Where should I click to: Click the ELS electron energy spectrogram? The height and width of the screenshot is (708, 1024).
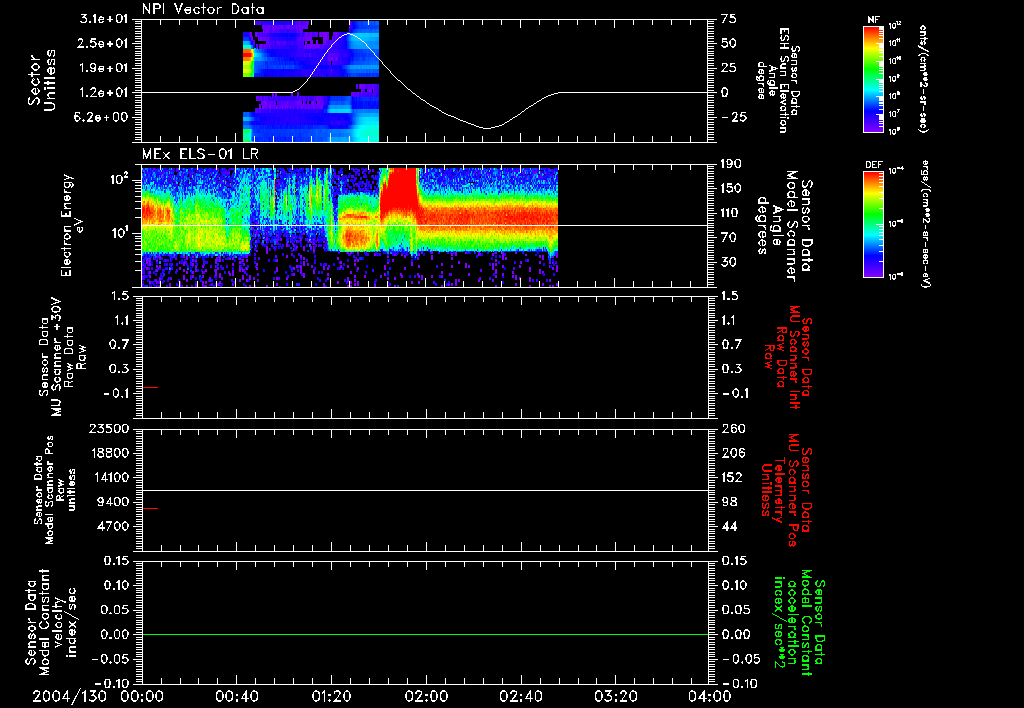[x=349, y=227]
